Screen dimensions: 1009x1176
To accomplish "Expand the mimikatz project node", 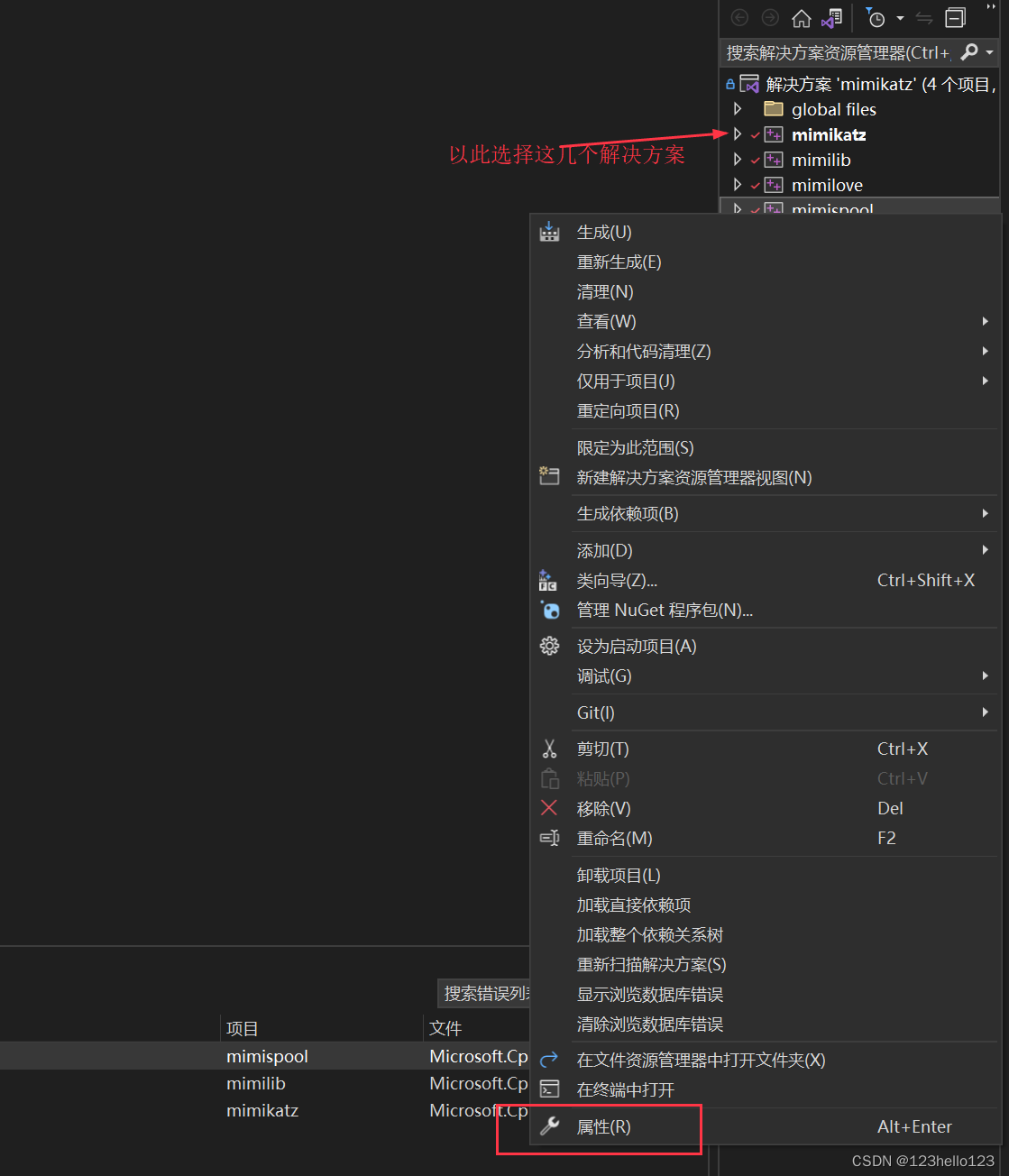I will (738, 134).
